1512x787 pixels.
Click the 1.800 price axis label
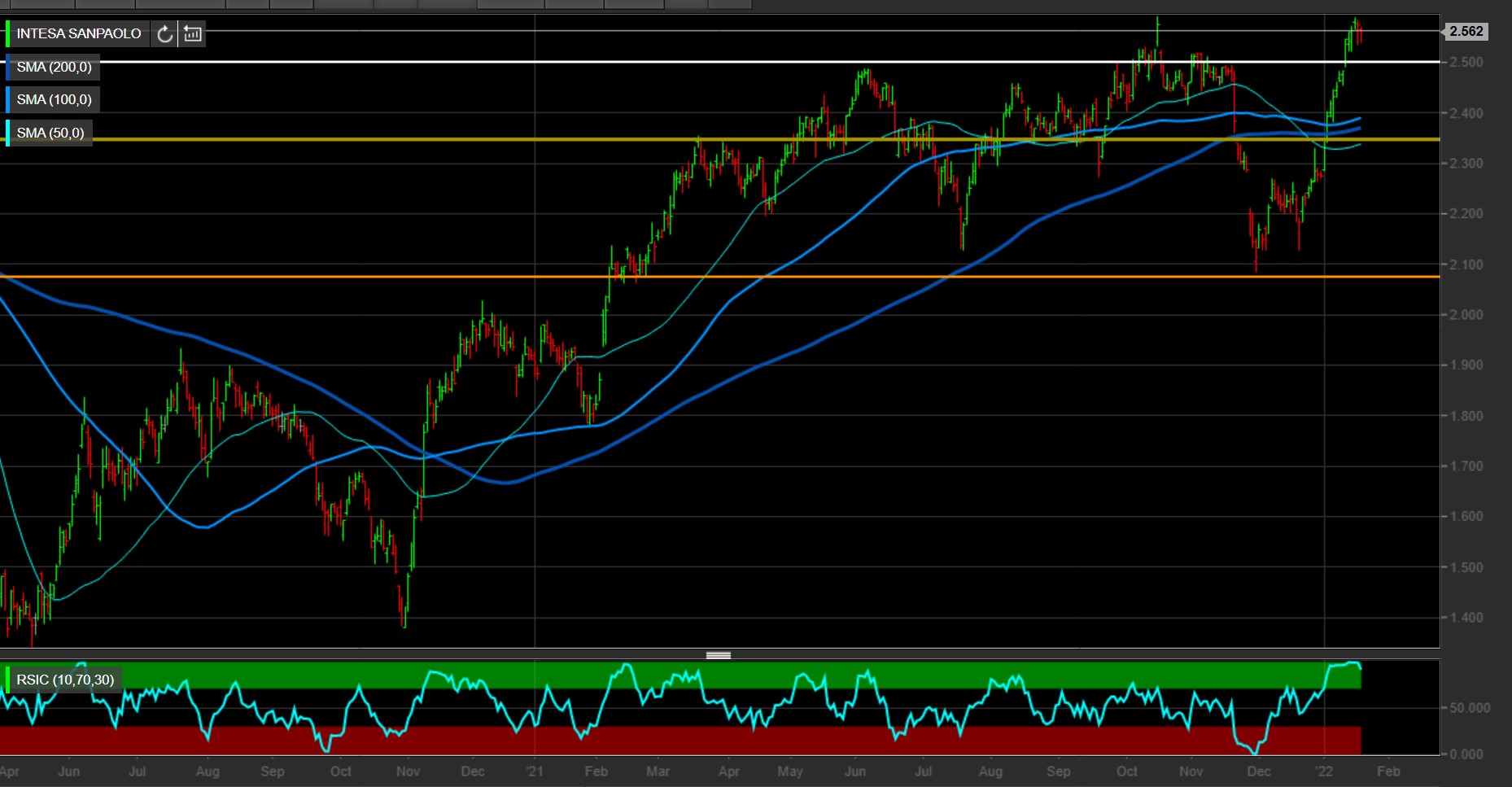[1466, 416]
